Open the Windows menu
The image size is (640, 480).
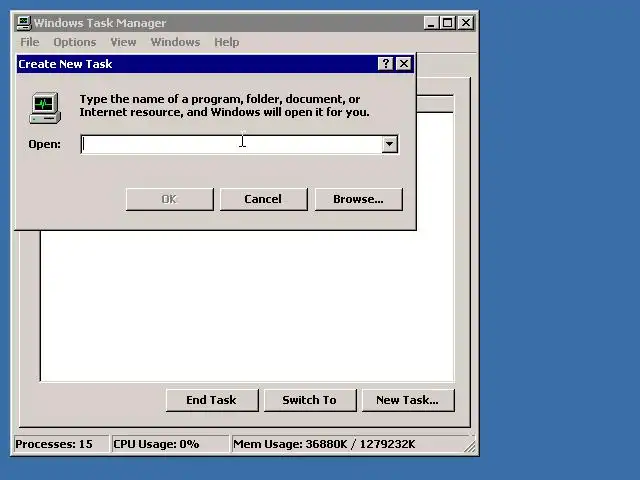(175, 42)
